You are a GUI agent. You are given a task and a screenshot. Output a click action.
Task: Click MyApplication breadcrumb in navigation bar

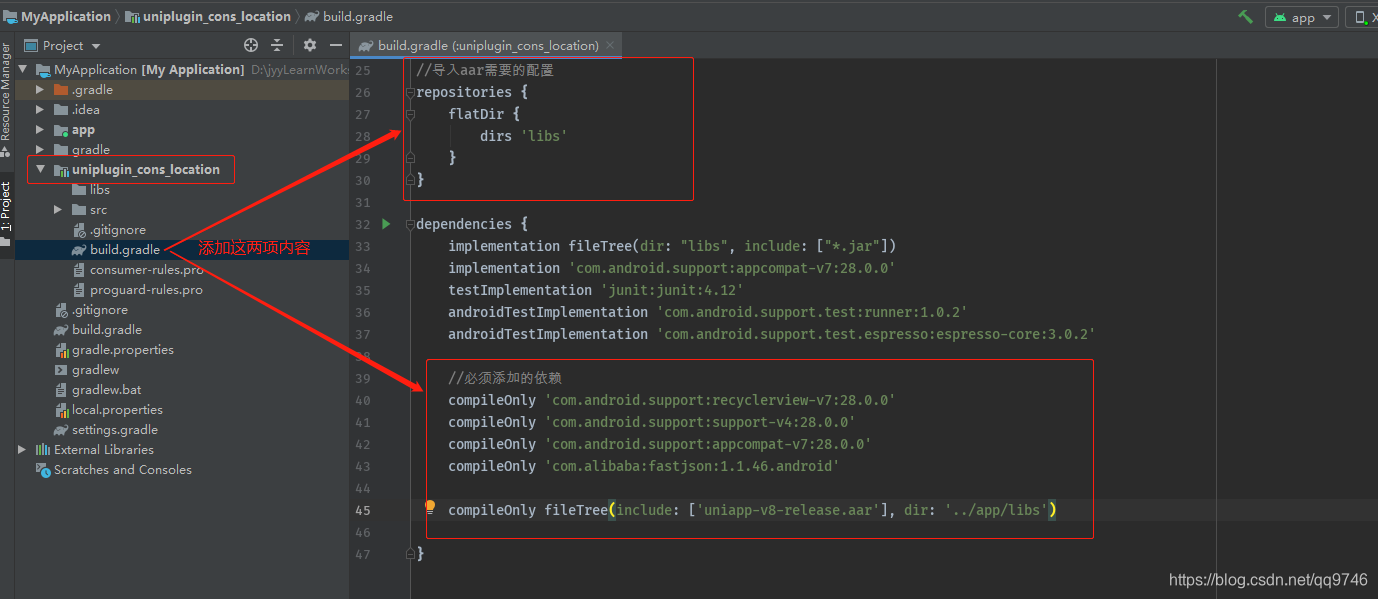57,16
